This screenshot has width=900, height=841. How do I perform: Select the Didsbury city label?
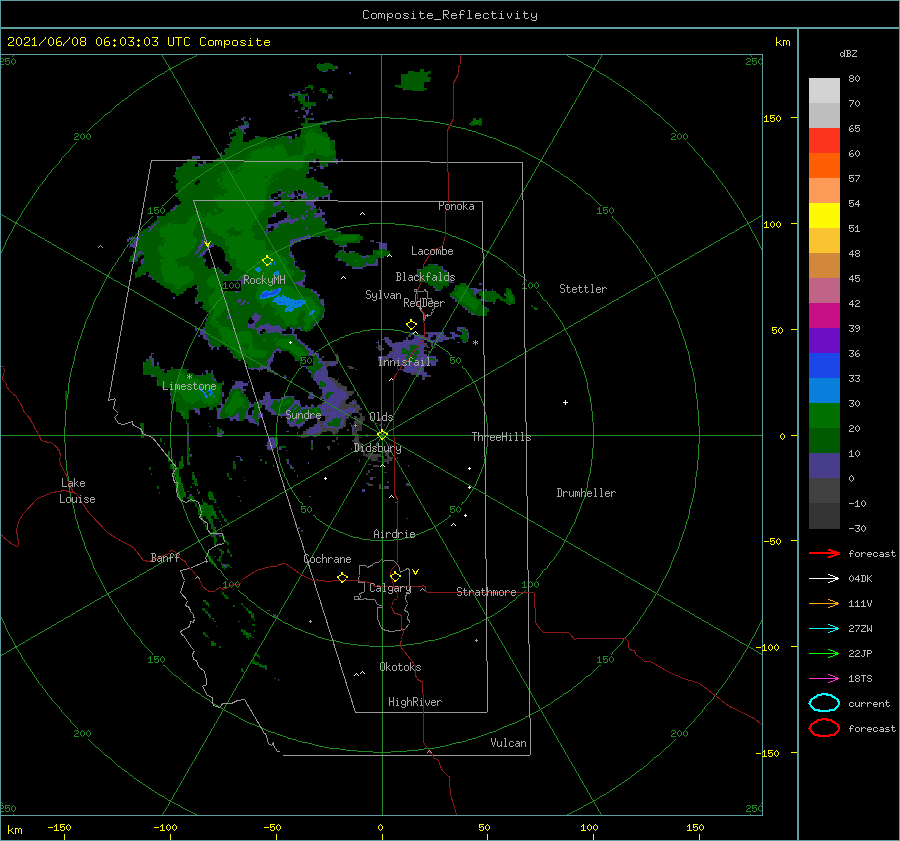coord(377,448)
